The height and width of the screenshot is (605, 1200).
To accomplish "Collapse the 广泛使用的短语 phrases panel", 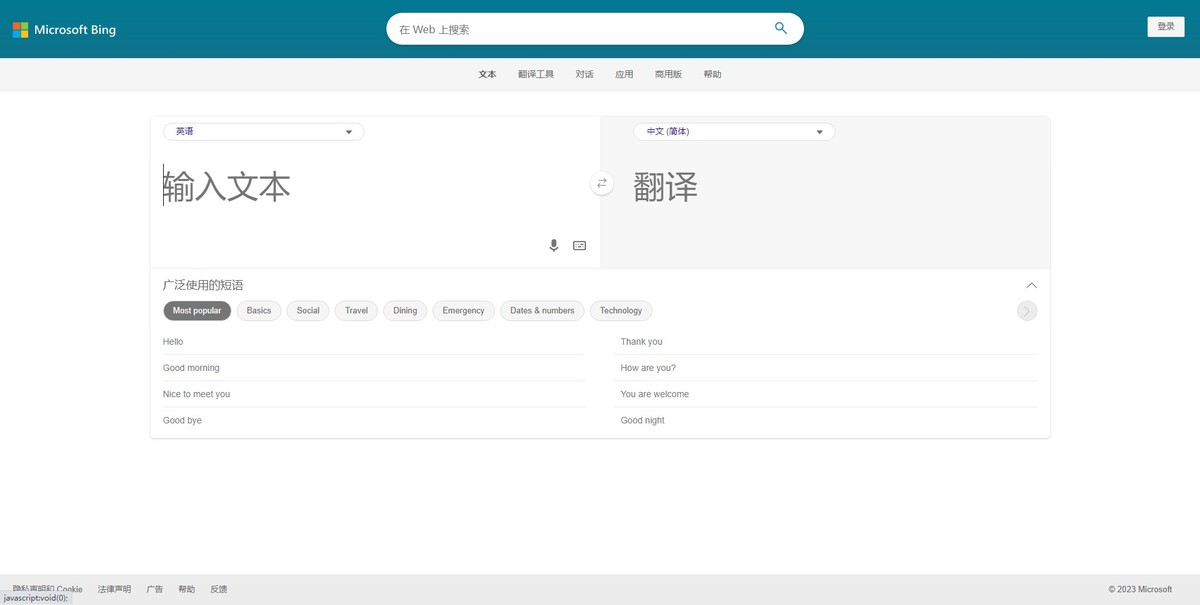I will point(1031,285).
